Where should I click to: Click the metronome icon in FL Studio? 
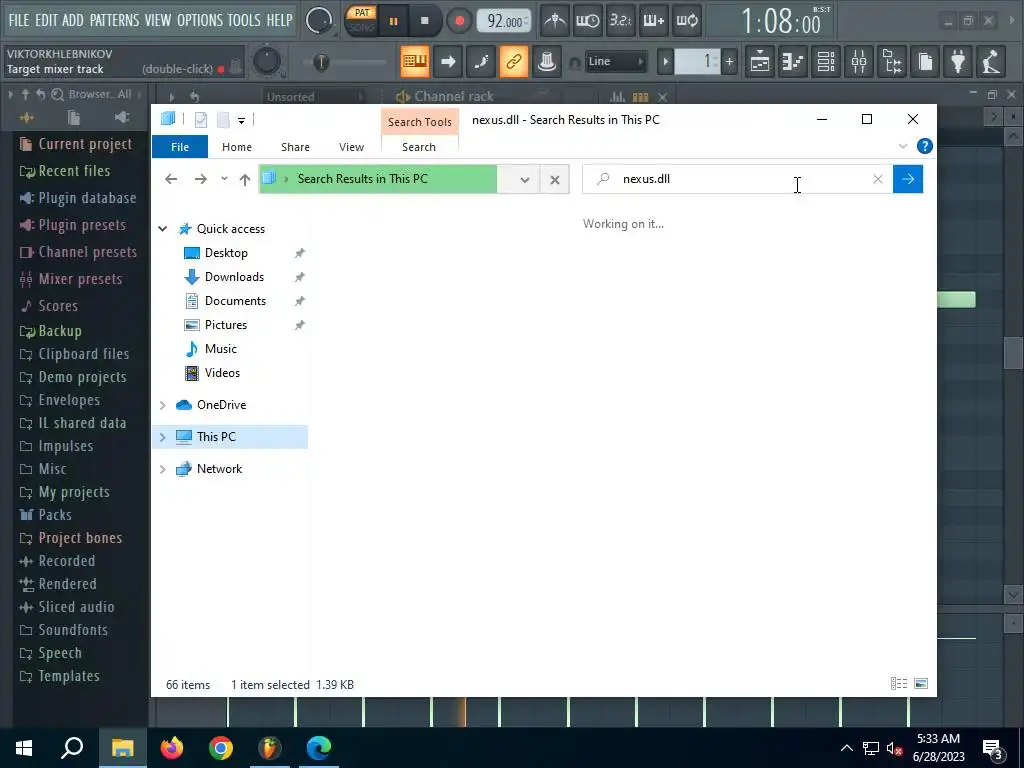[x=555, y=21]
